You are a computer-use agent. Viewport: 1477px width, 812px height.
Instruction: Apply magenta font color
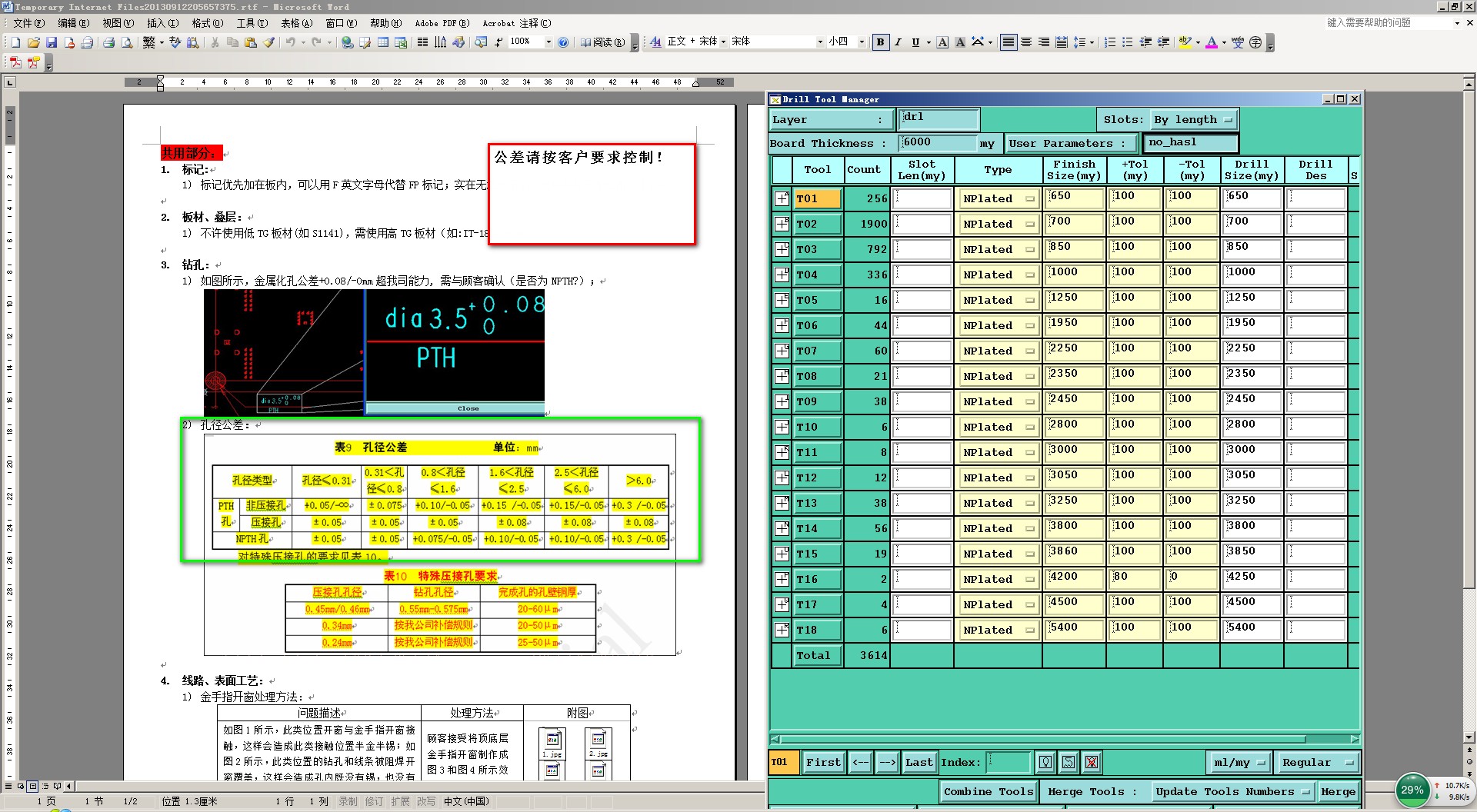pos(1212,42)
